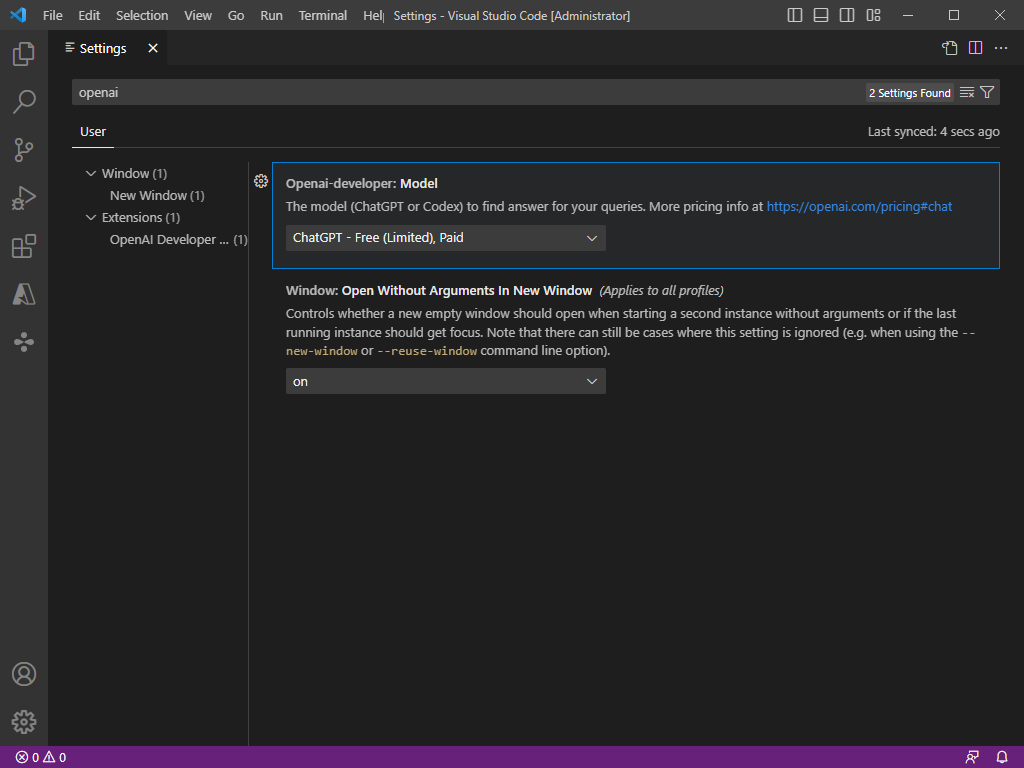The height and width of the screenshot is (768, 1024).
Task: Toggle the bottom panel layout icon
Action: pos(821,15)
